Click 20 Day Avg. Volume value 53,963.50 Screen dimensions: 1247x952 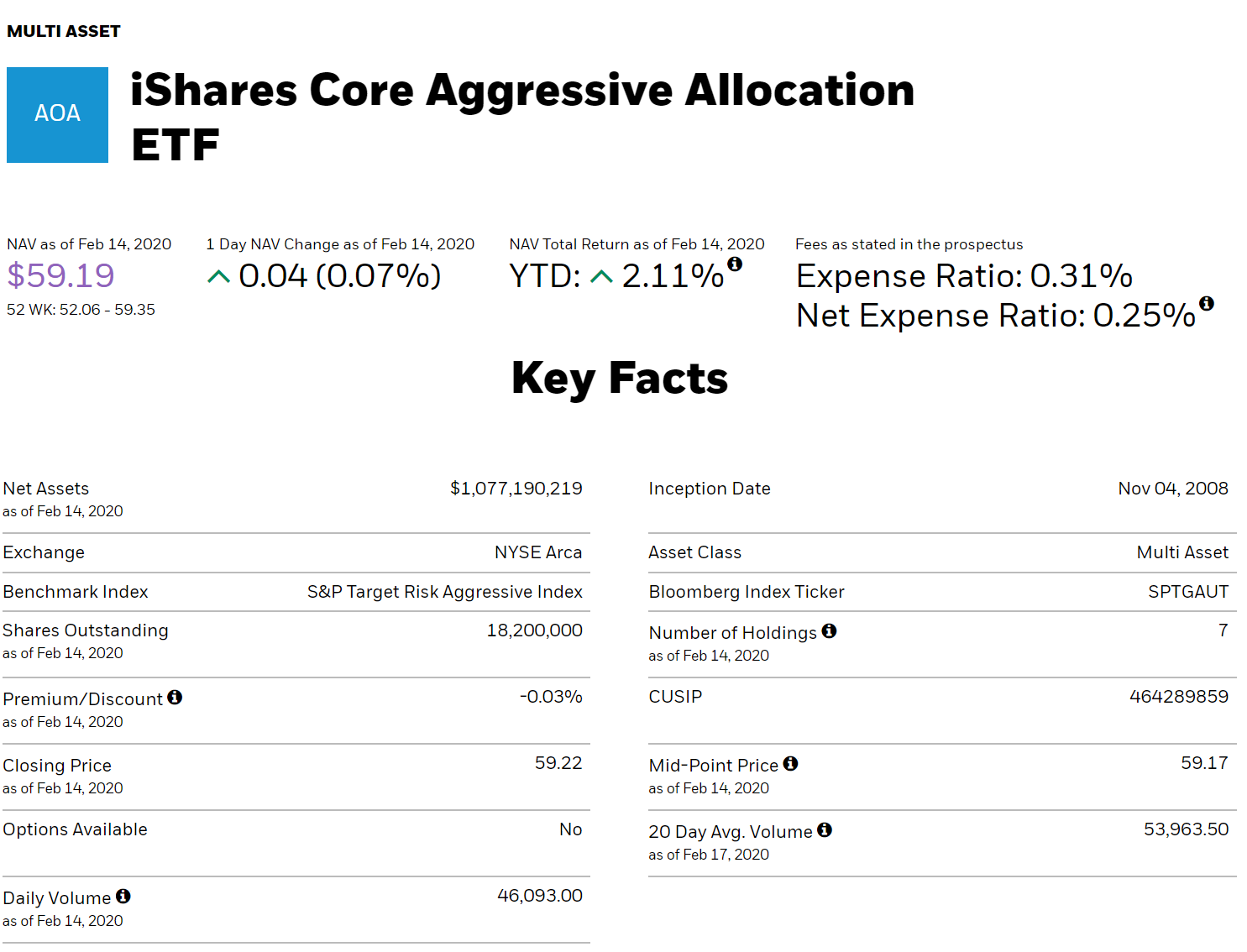[1187, 829]
